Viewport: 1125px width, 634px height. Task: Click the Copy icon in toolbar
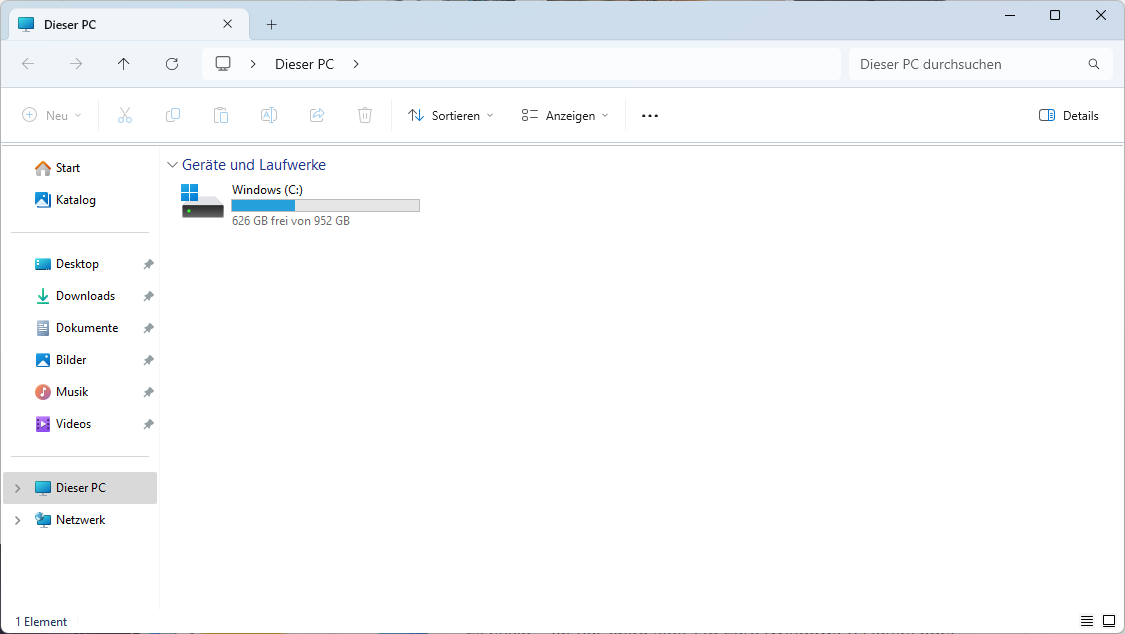tap(173, 115)
